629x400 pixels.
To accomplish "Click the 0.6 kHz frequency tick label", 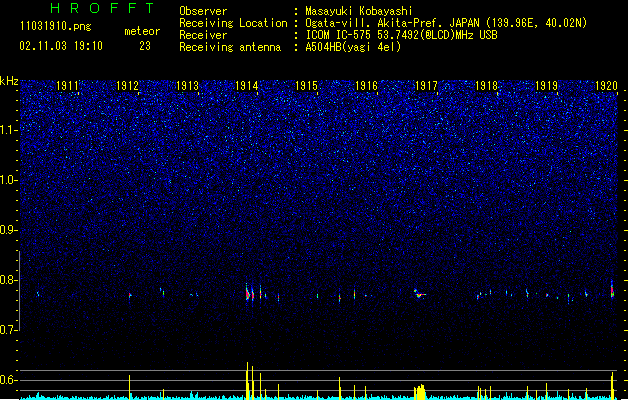I will [9, 380].
